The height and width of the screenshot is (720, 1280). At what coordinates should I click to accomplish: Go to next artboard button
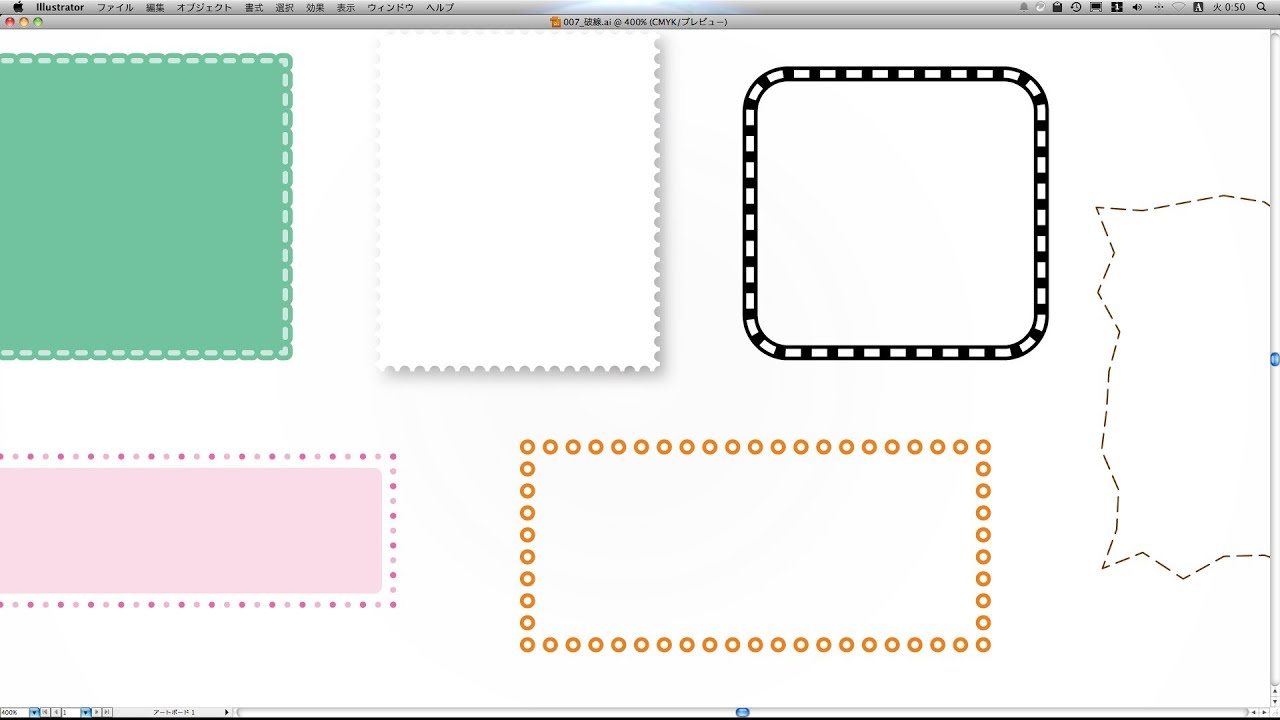(x=97, y=712)
